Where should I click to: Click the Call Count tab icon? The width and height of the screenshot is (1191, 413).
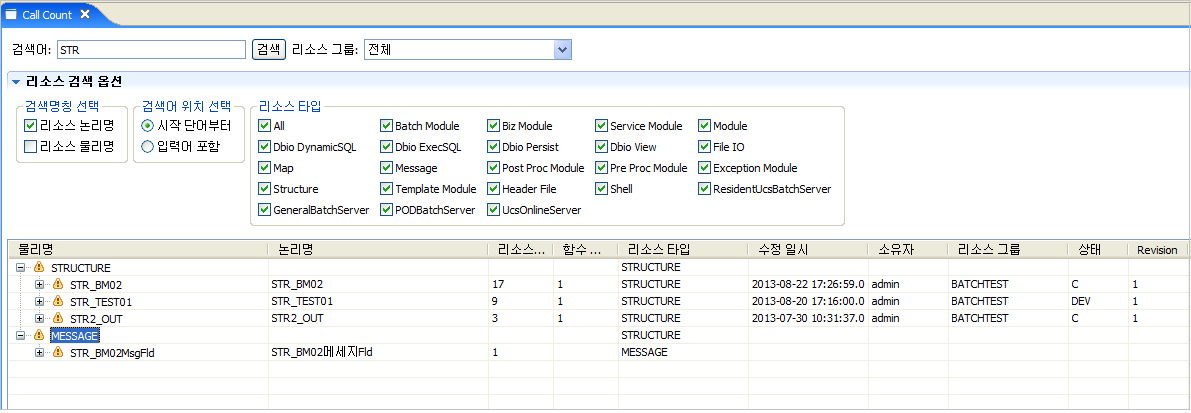pyautogui.click(x=12, y=14)
